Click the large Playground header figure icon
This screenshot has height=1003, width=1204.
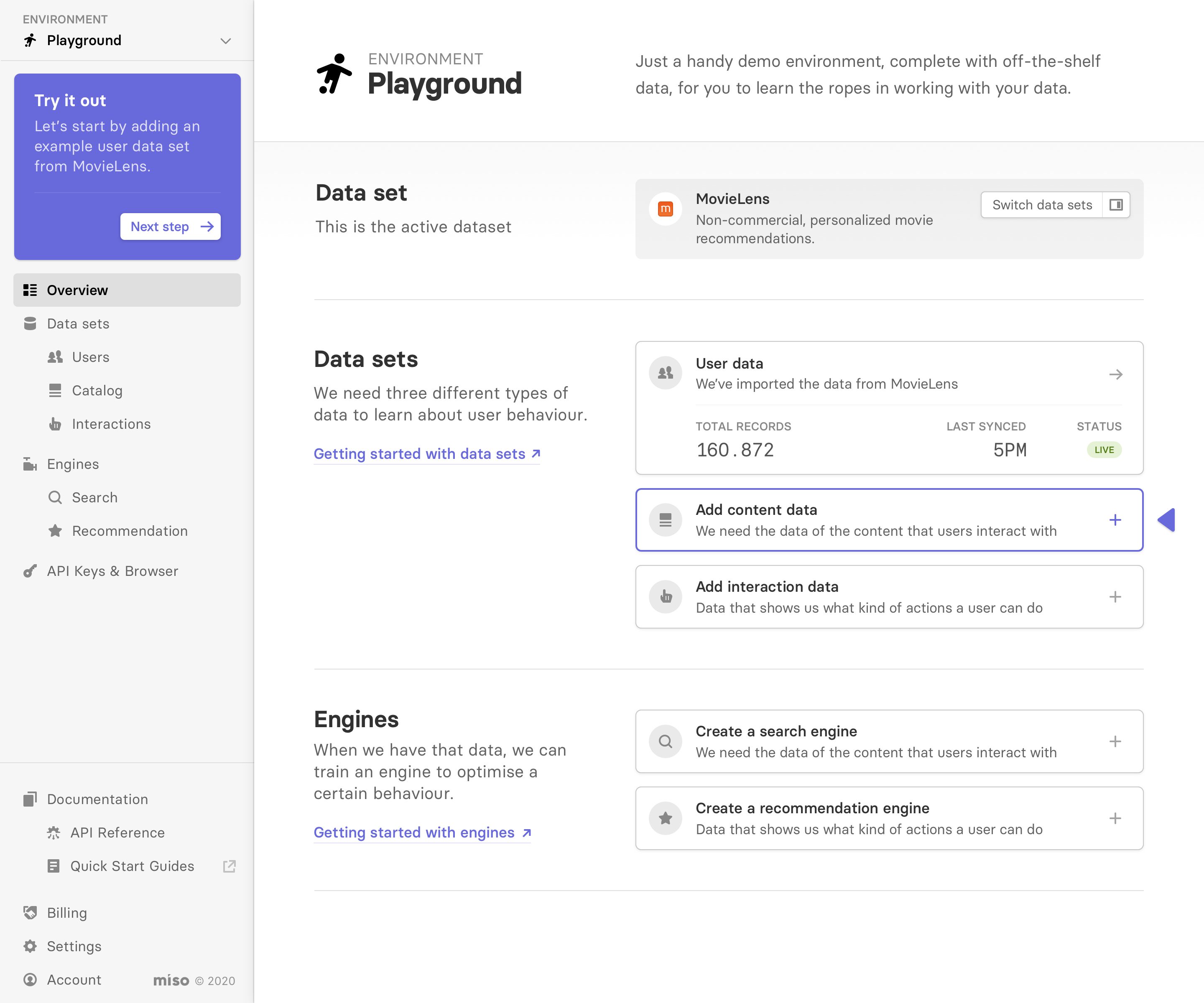pyautogui.click(x=335, y=74)
